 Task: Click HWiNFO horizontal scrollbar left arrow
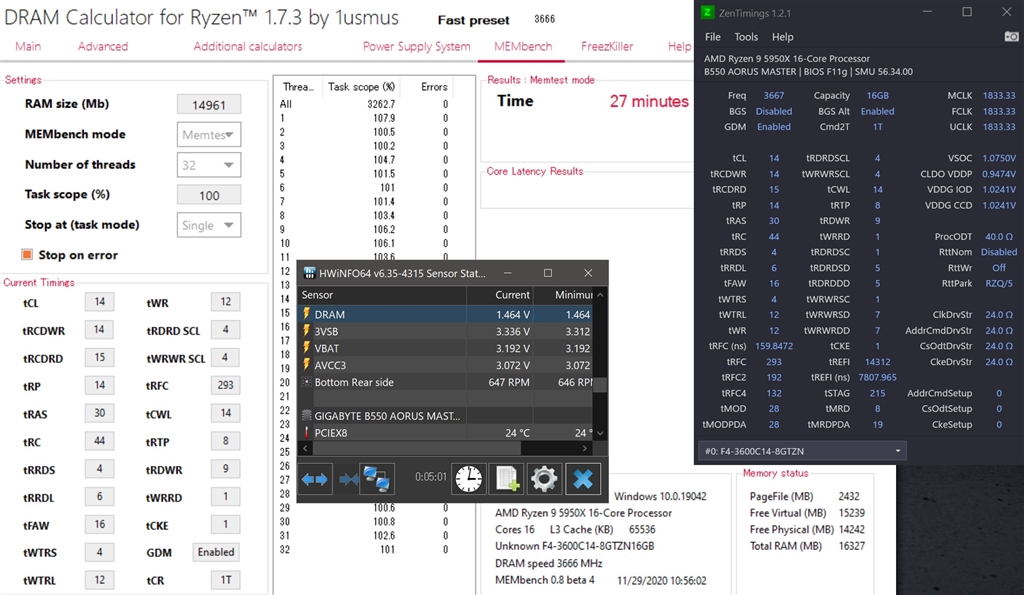pyautogui.click(x=306, y=448)
